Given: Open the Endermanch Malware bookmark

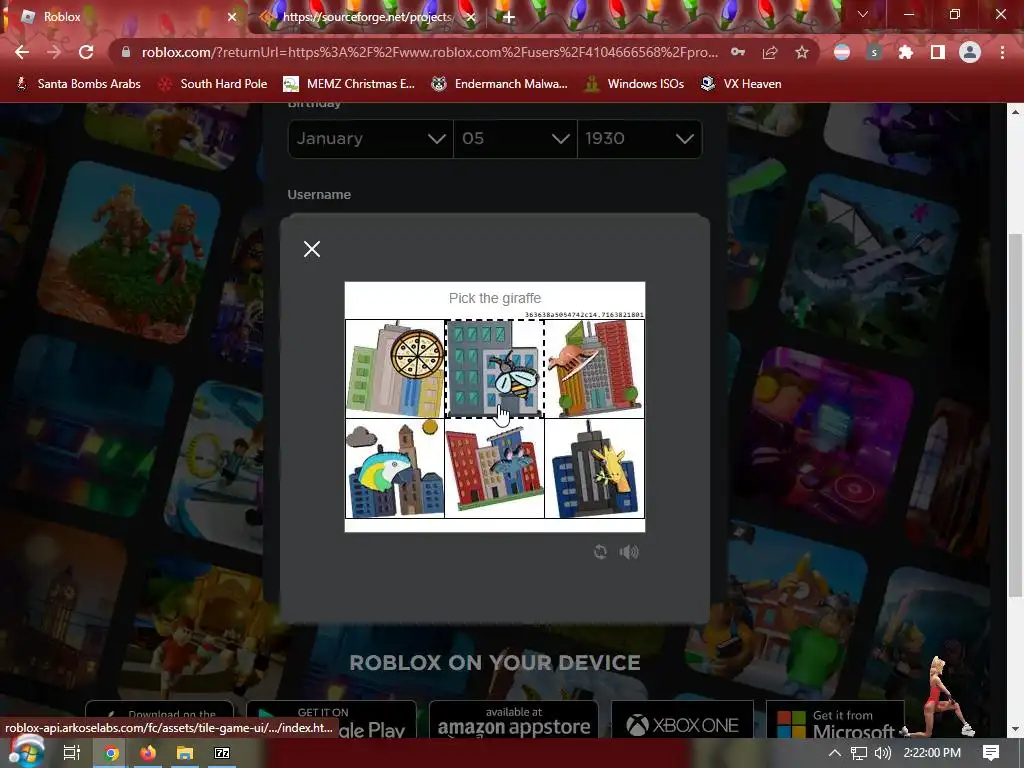Looking at the screenshot, I should (500, 84).
